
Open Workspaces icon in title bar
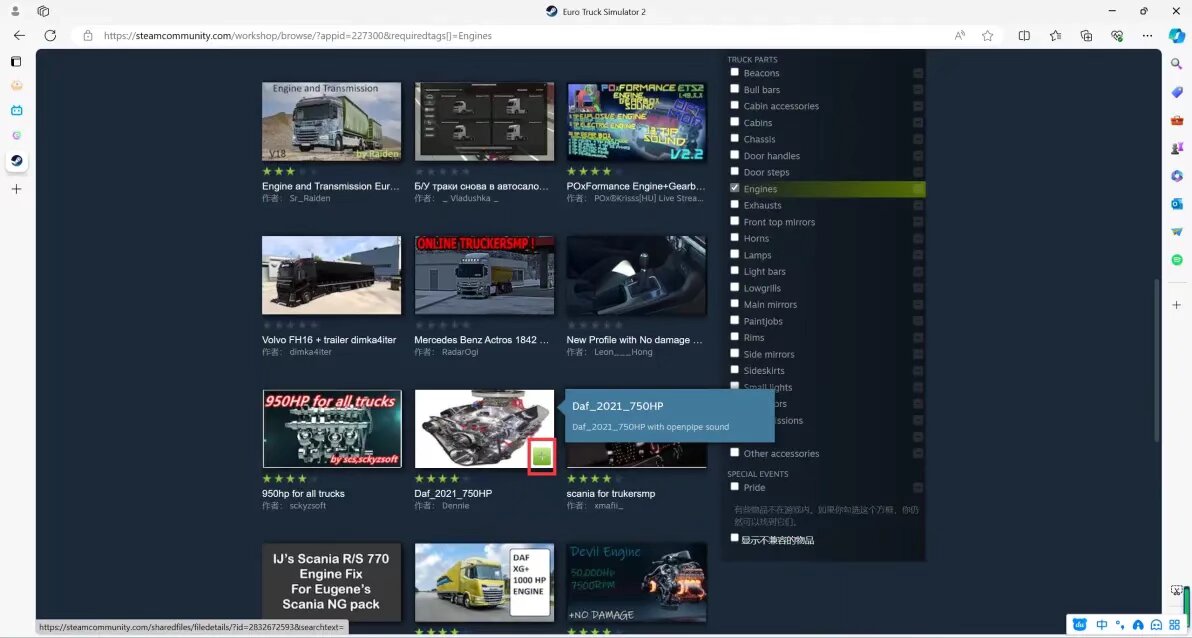43,11
